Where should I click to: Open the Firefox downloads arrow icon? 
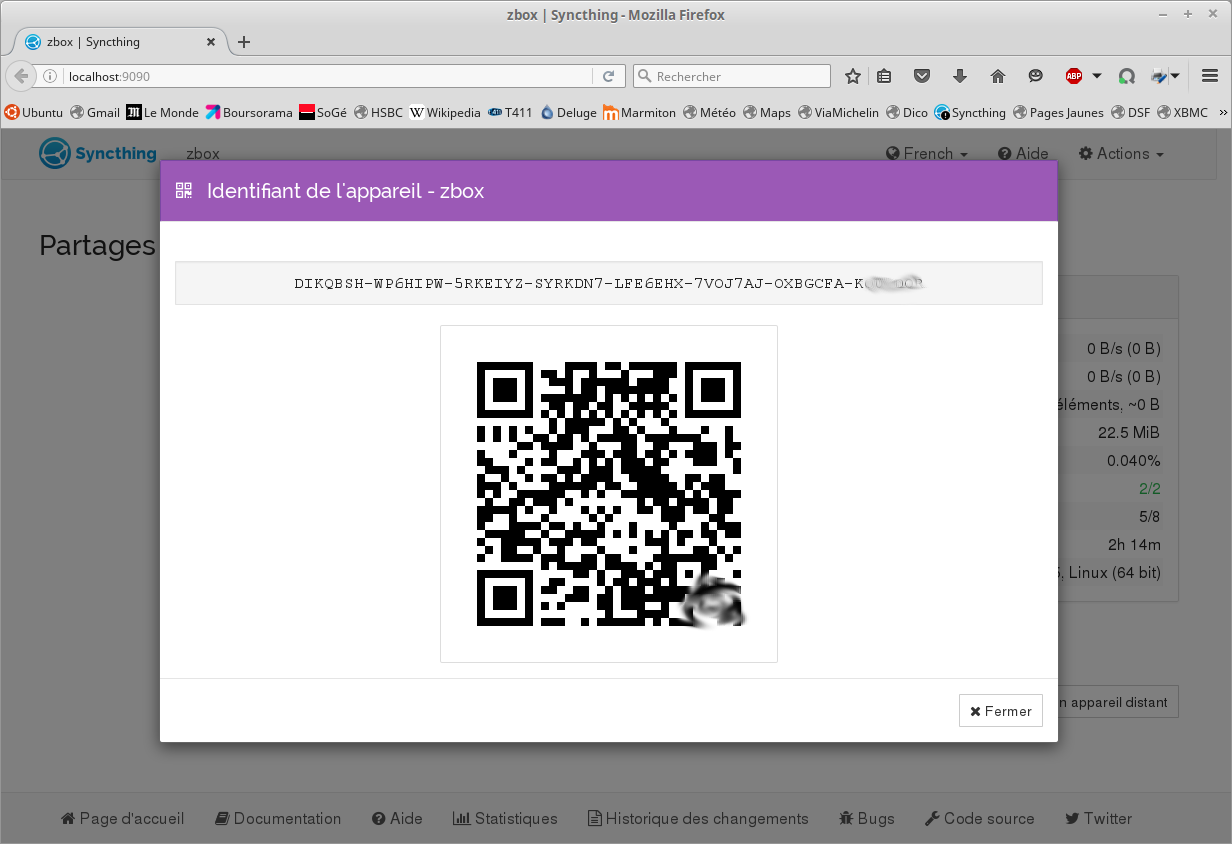(960, 76)
